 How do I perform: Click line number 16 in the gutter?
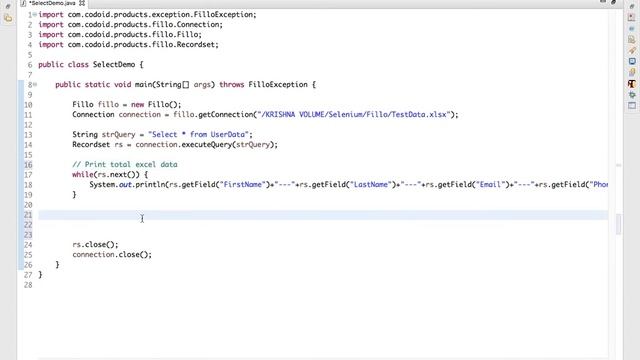point(28,165)
